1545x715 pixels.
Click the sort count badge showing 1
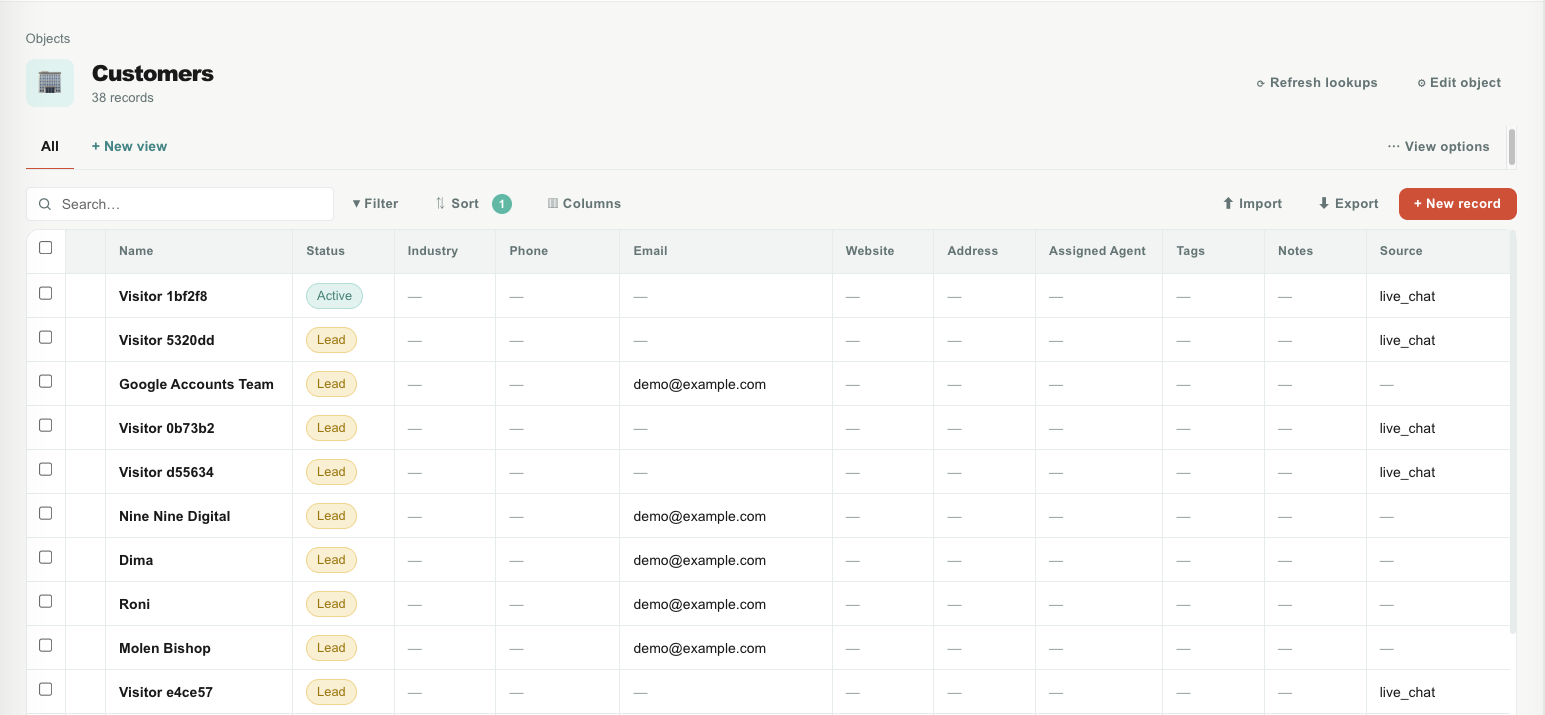pos(502,204)
